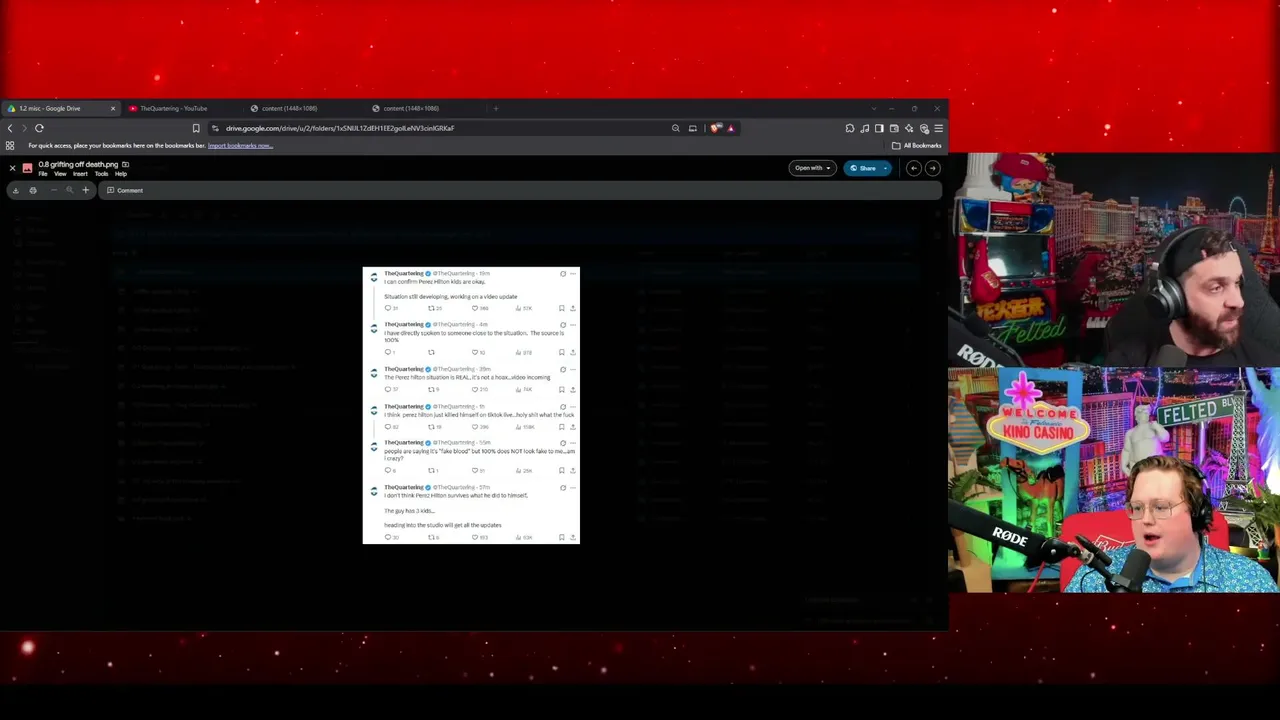Zoom out using the minus icon
The image size is (1280, 720).
pos(53,190)
